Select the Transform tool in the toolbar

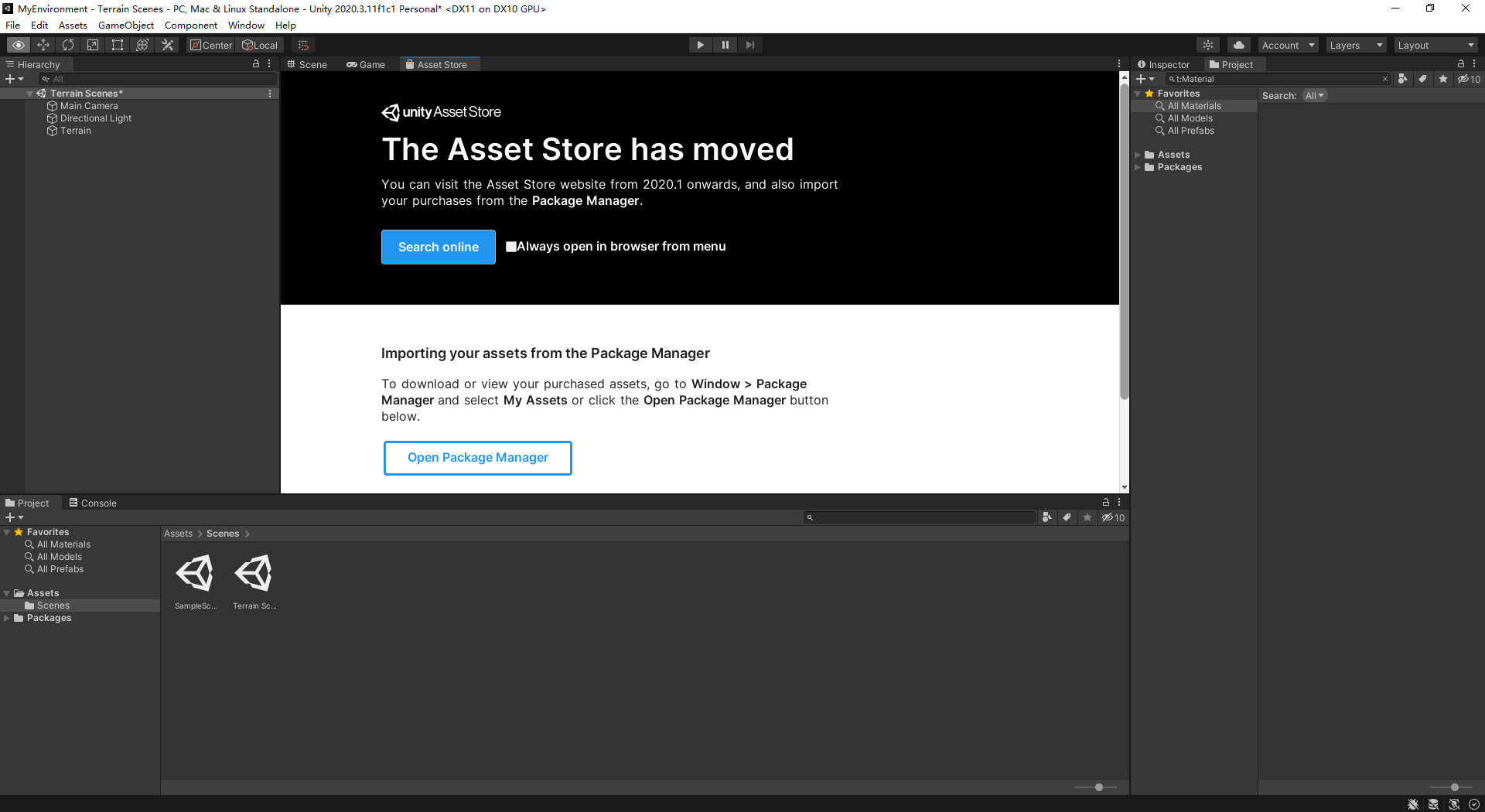(142, 45)
